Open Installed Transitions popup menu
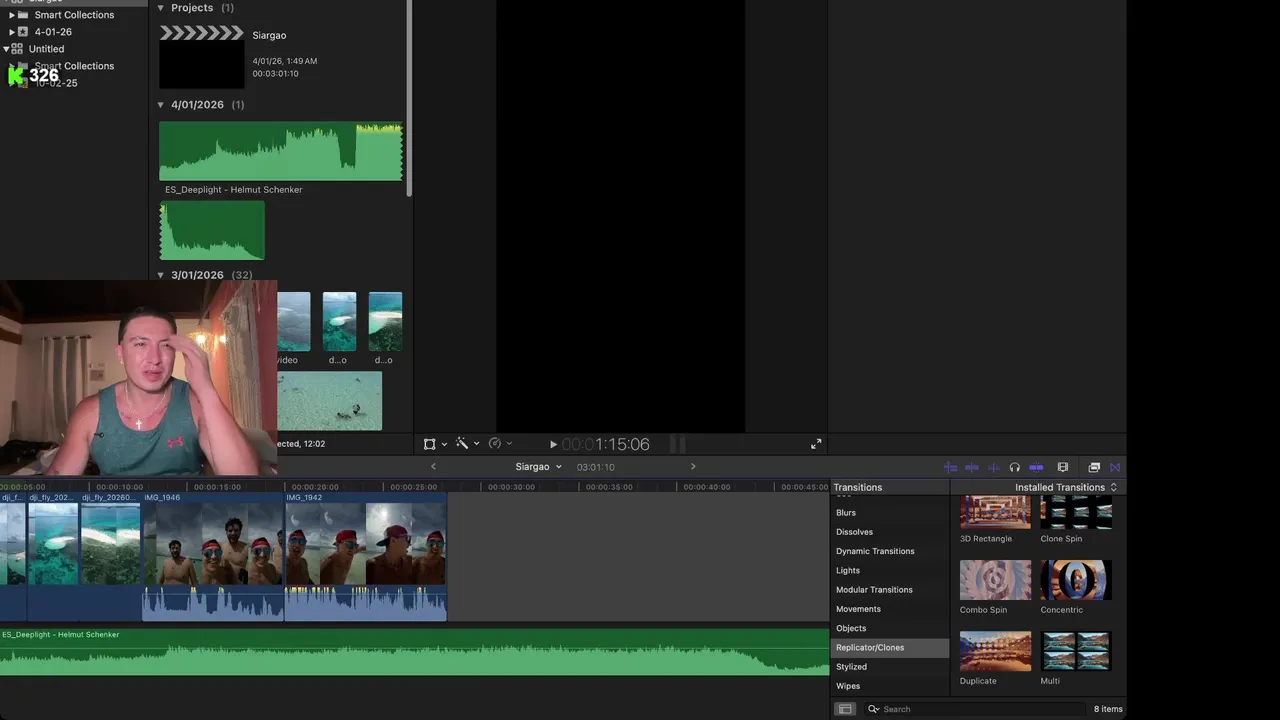 [1066, 487]
